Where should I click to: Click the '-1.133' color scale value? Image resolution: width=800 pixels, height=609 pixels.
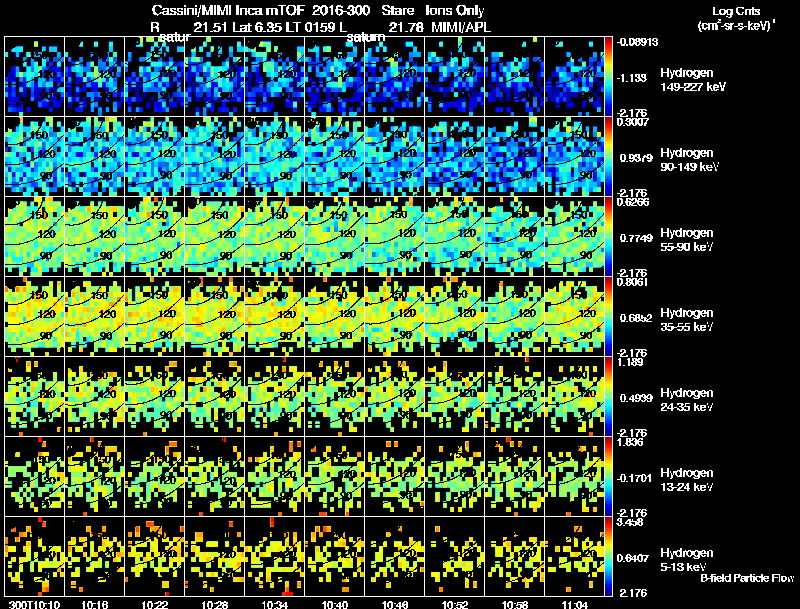[x=632, y=78]
